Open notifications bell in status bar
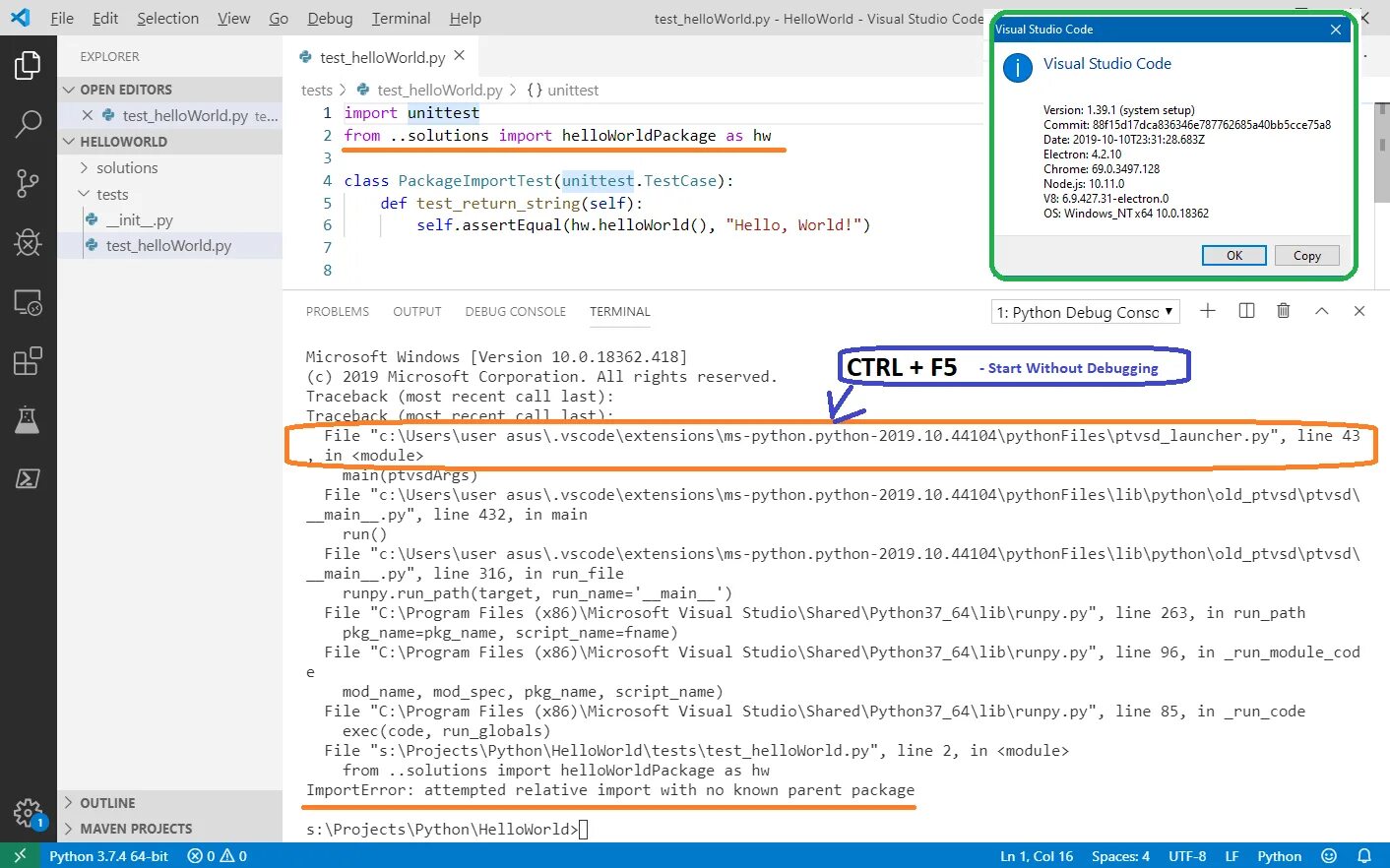Viewport: 1390px width, 868px height. 1364,856
